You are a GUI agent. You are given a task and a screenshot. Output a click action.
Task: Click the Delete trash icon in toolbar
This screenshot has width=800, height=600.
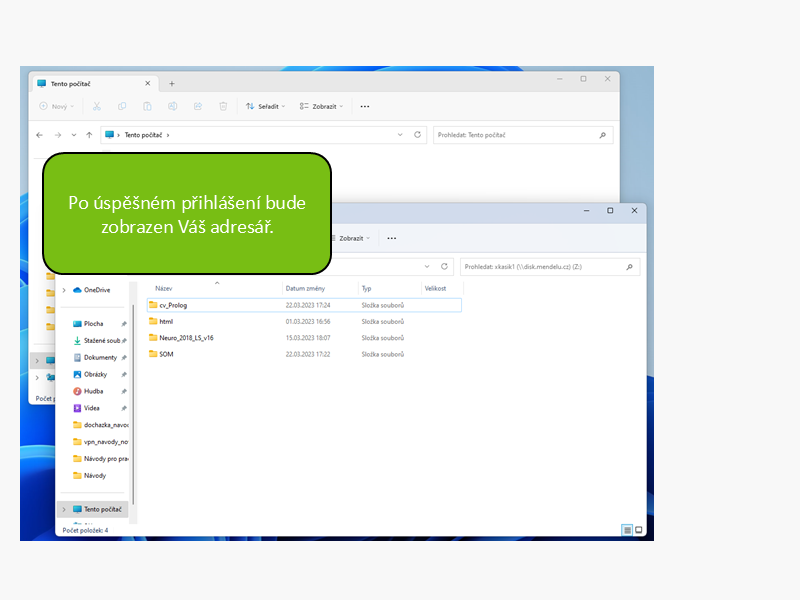[223, 106]
